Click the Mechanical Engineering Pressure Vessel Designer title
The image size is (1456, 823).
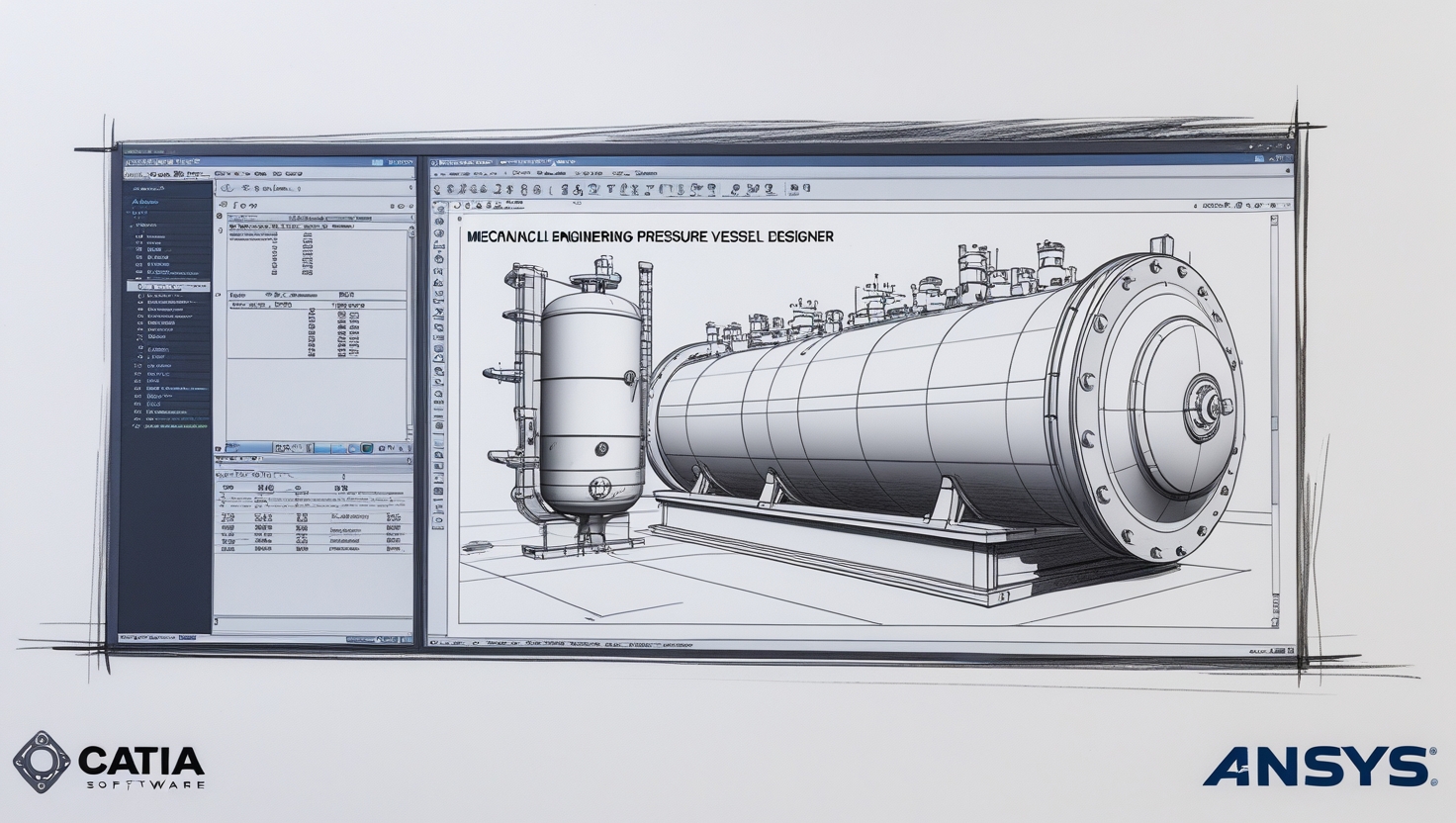(x=649, y=237)
